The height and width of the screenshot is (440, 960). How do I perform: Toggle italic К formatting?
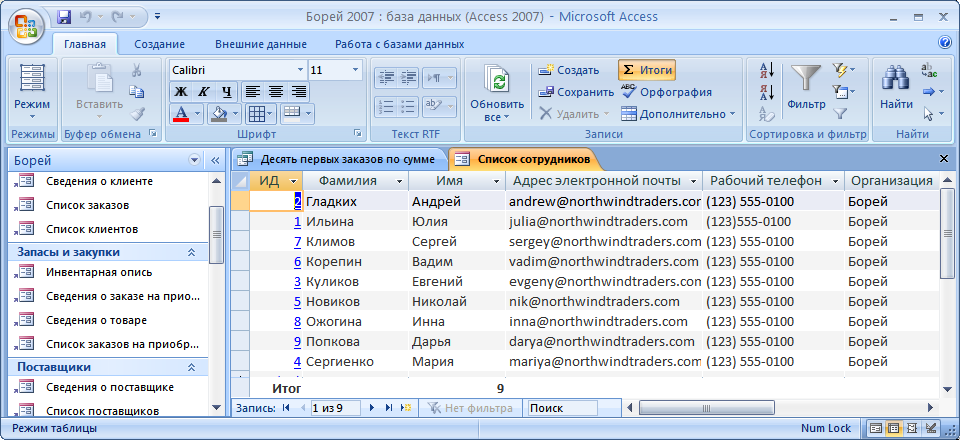pos(204,92)
